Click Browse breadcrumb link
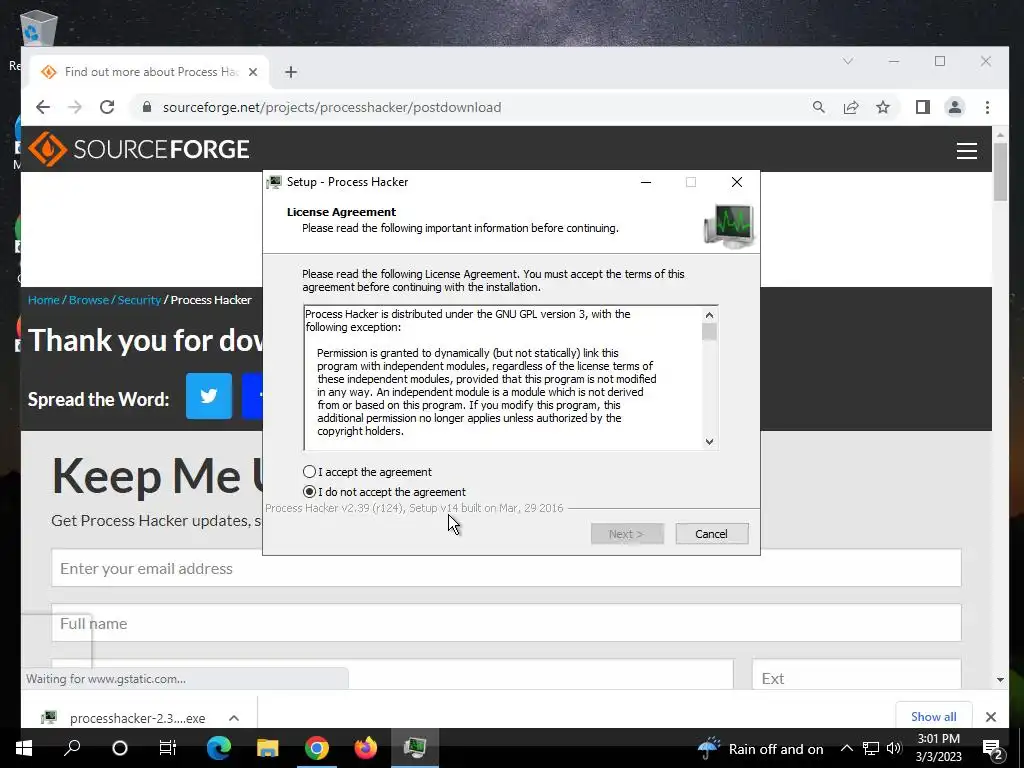Viewport: 1024px width, 768px height. click(89, 300)
